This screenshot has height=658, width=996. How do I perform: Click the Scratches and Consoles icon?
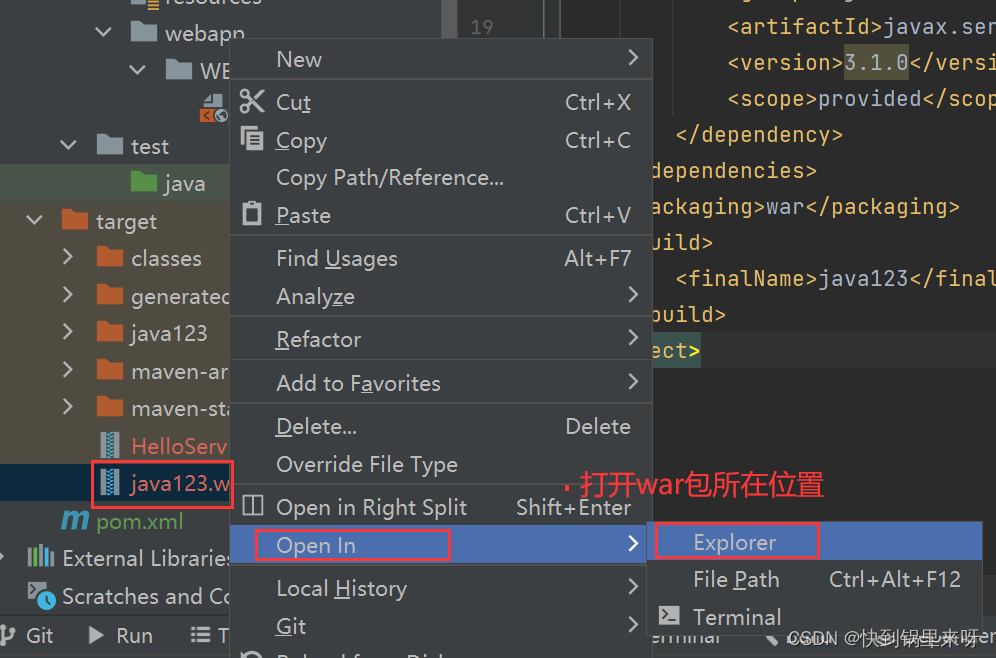coord(41,595)
